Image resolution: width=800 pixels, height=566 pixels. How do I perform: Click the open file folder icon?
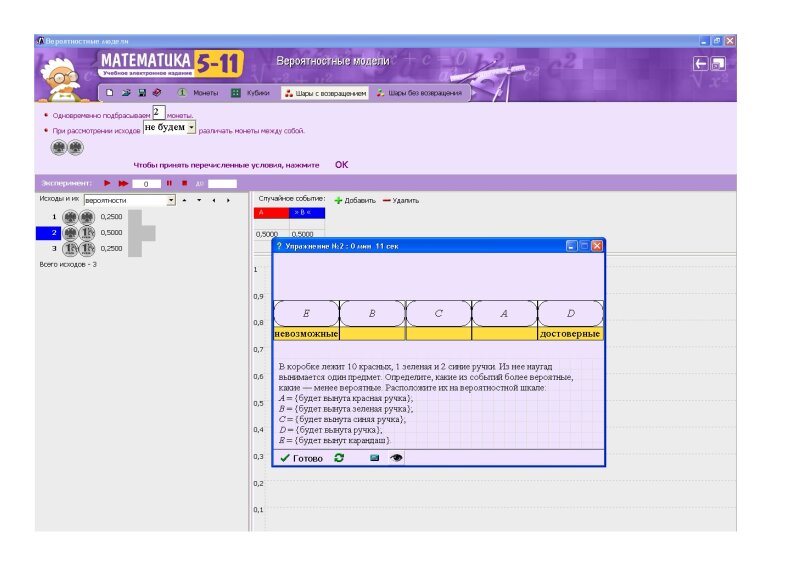[127, 93]
